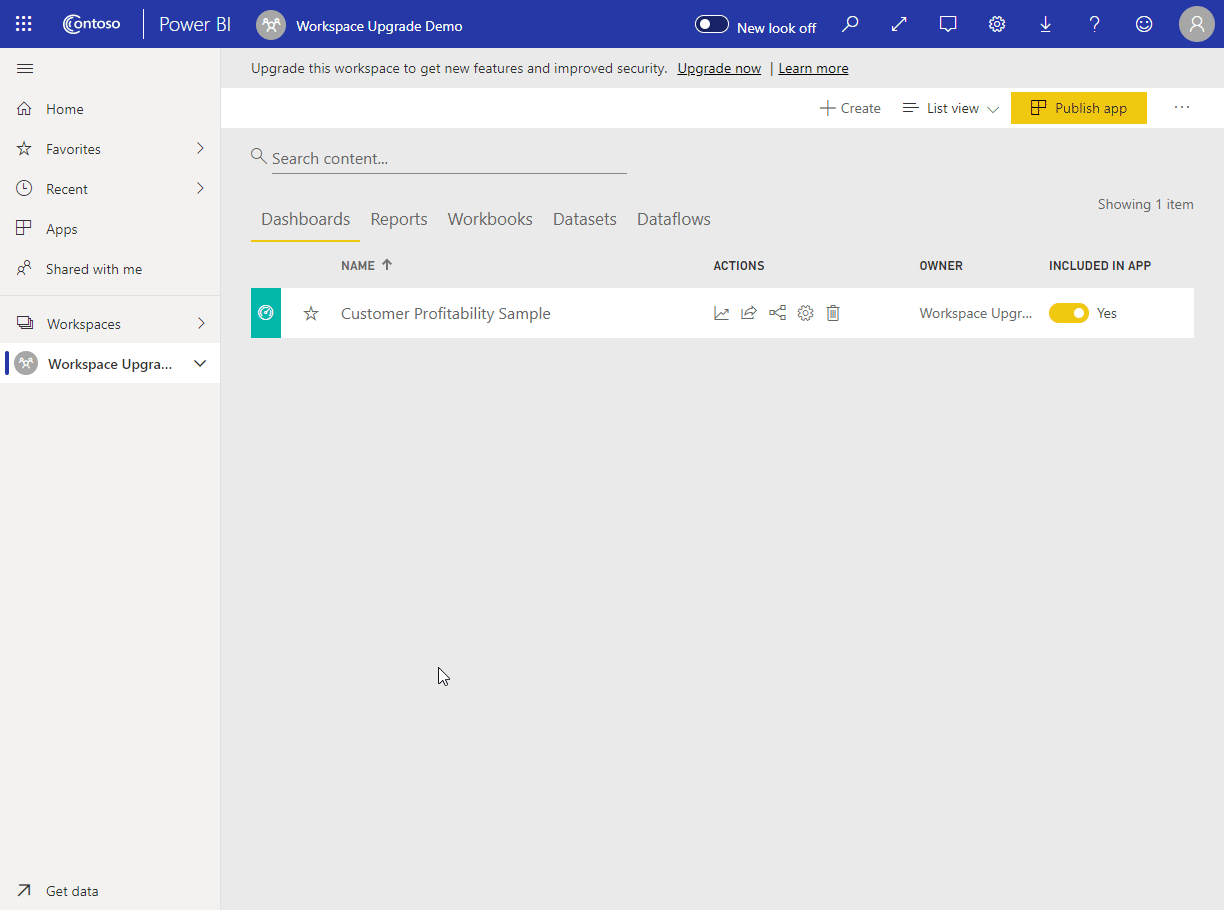Click the Learn more link
This screenshot has height=910, width=1224.
pos(813,69)
